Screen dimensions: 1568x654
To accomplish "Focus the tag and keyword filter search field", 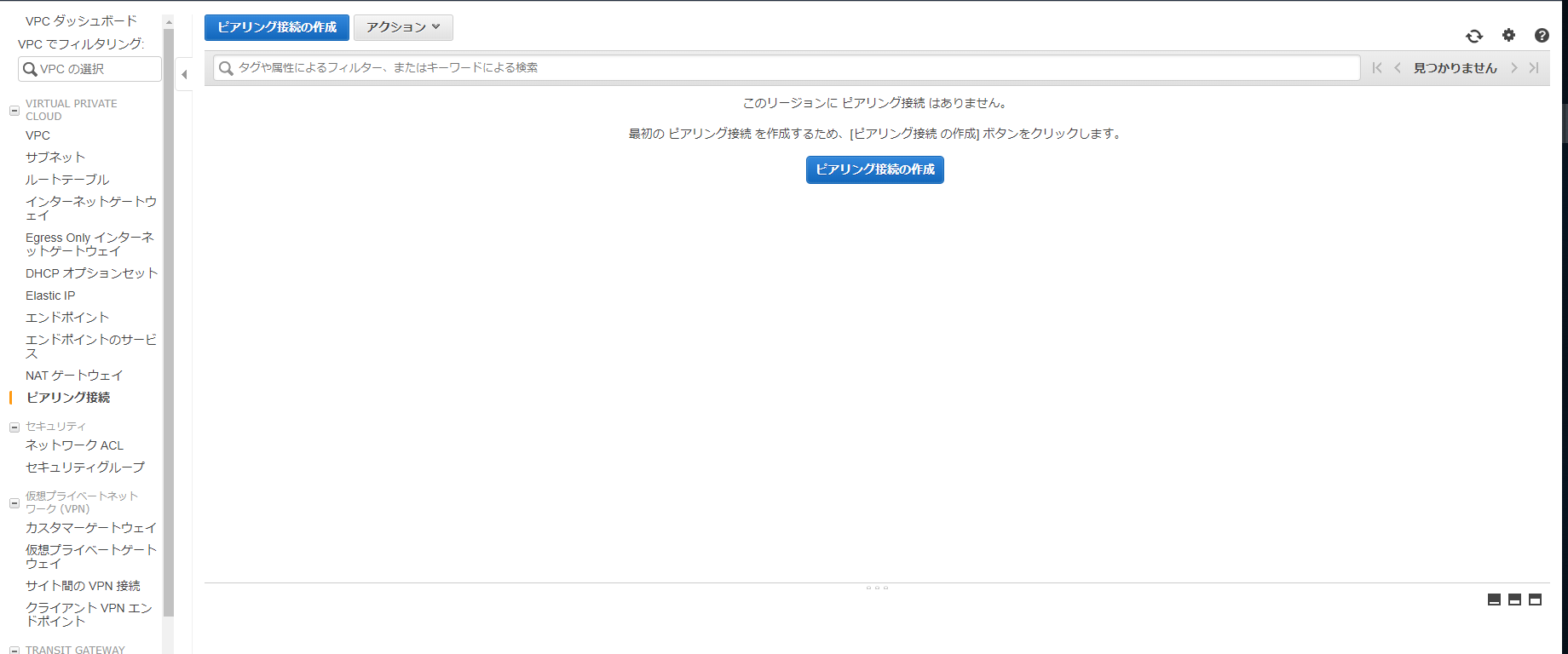I will click(787, 68).
